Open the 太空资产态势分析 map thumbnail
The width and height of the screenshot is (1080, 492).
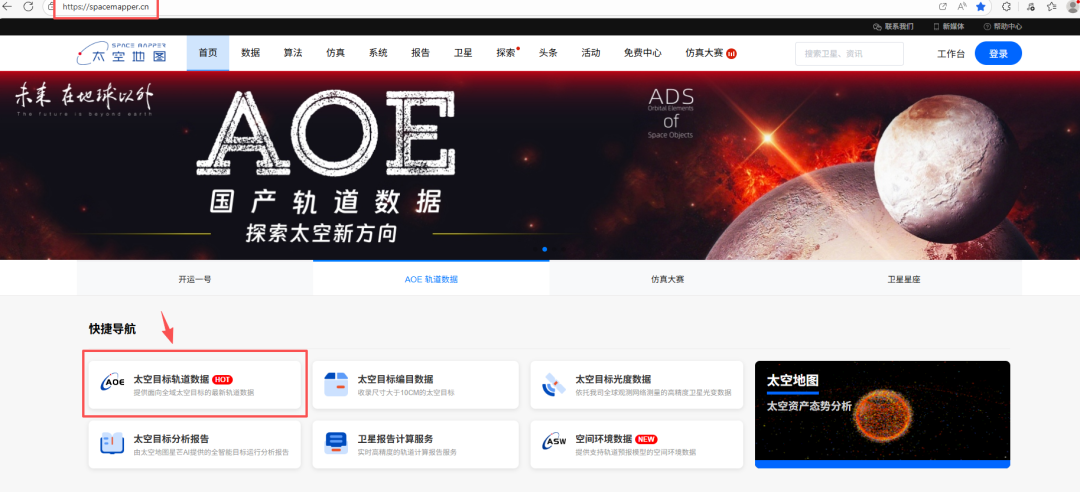[x=882, y=414]
